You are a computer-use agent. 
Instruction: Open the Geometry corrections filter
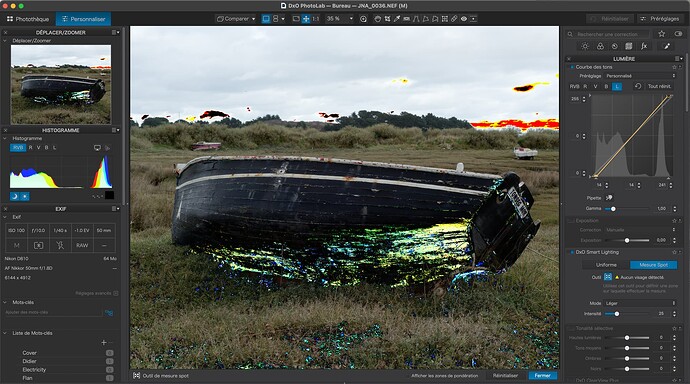coord(629,46)
